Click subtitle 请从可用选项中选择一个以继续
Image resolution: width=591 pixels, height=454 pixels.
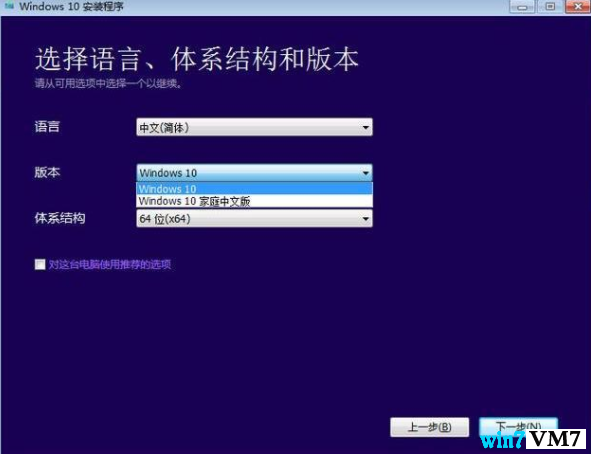coord(109,83)
